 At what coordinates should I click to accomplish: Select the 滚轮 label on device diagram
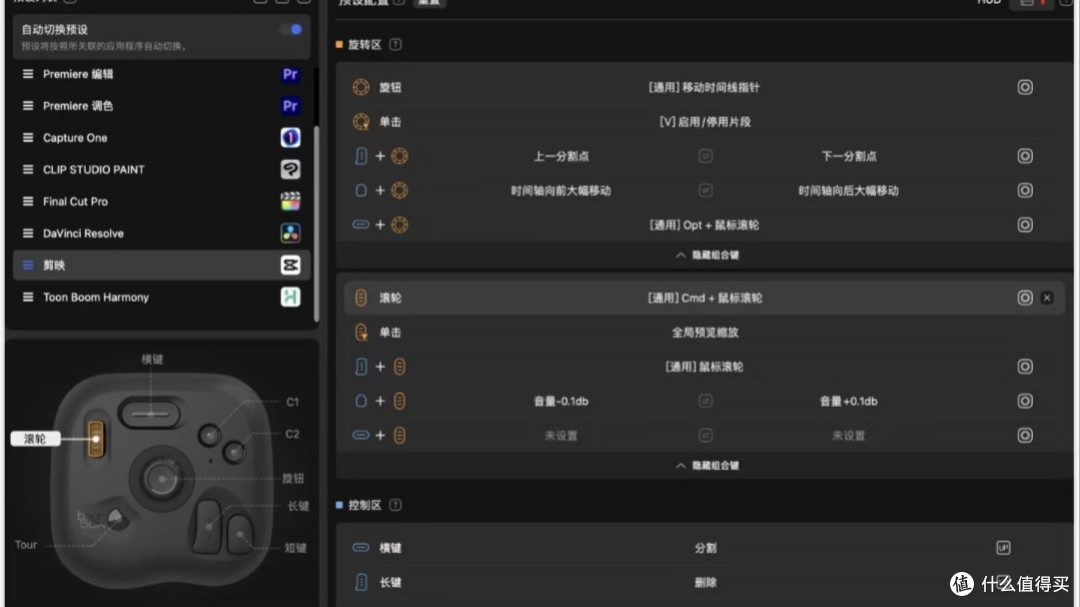36,439
